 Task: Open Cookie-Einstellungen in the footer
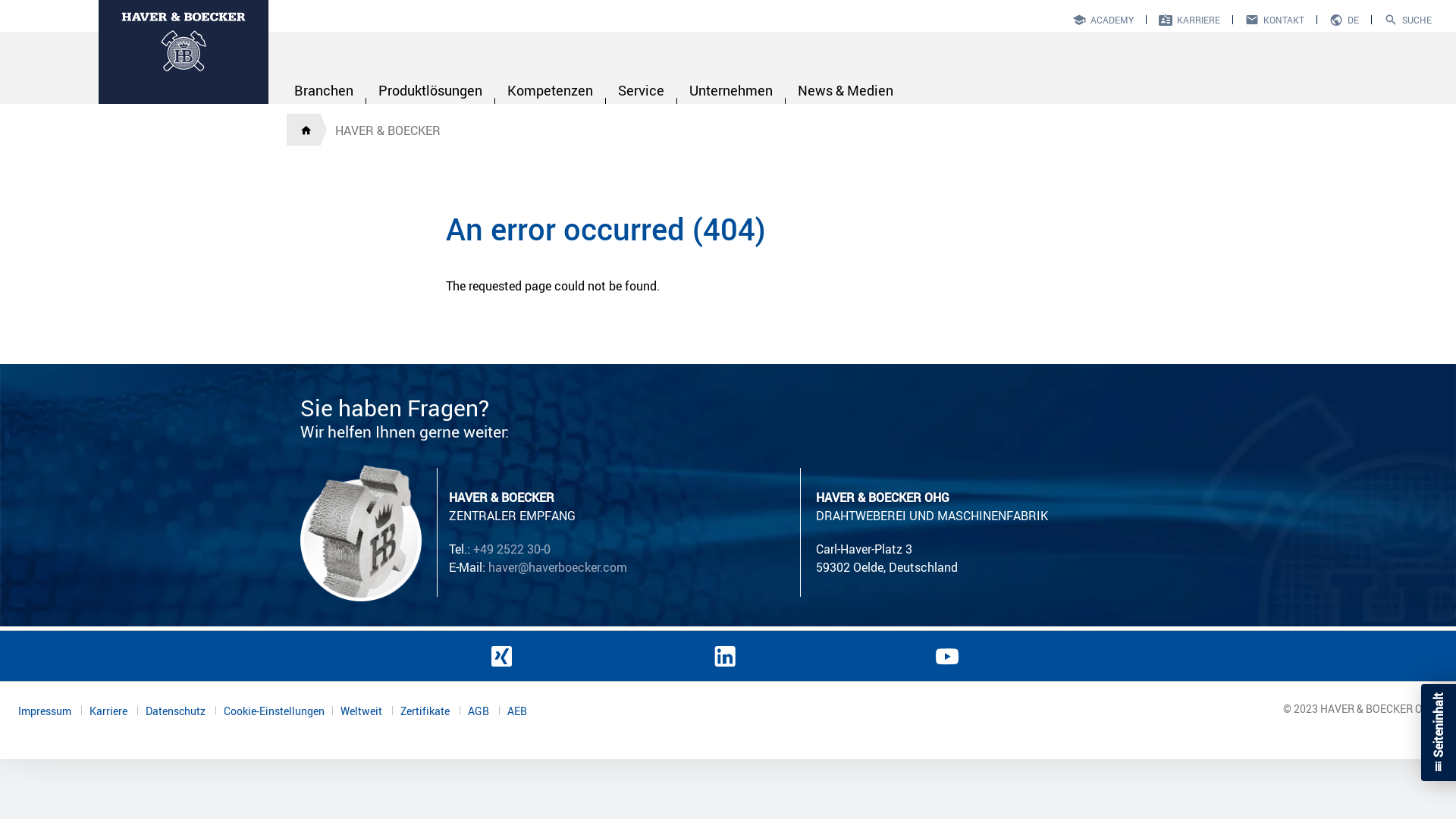274,711
